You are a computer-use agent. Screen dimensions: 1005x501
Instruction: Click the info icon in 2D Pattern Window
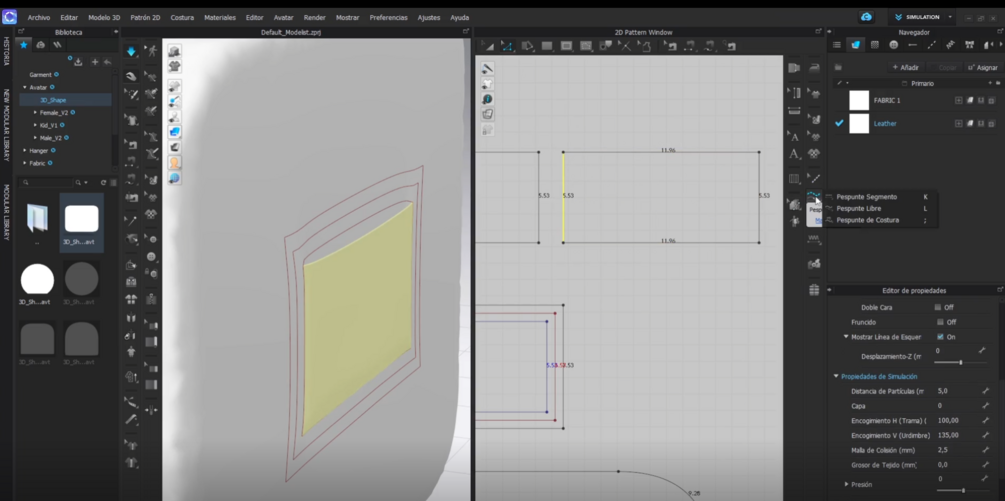pos(487,99)
